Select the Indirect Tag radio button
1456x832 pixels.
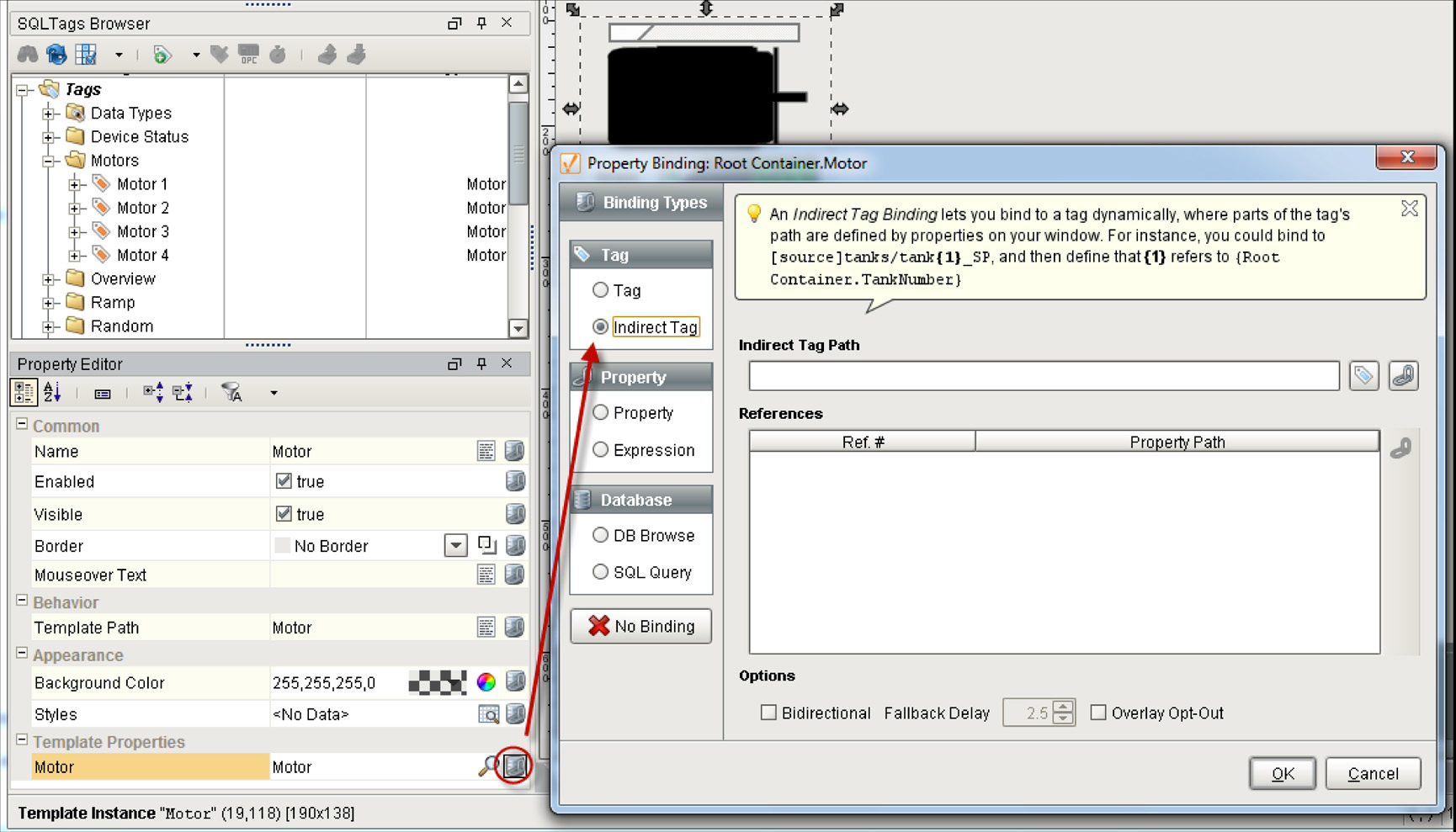point(600,326)
